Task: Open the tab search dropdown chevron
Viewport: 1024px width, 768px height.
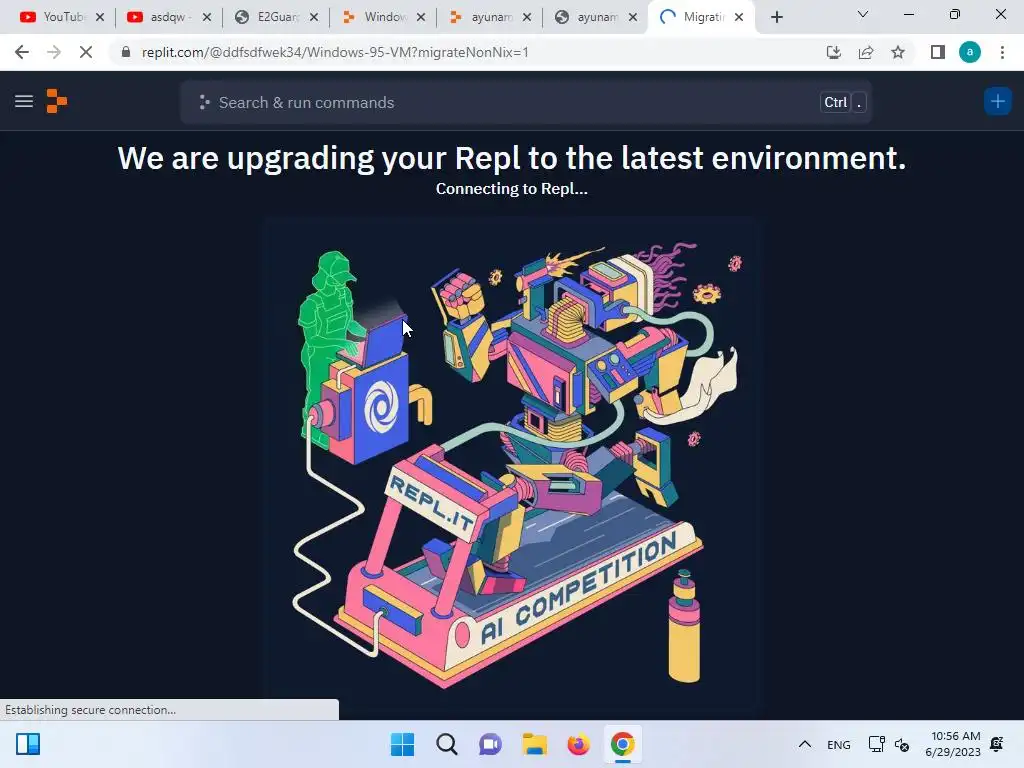Action: tap(863, 14)
